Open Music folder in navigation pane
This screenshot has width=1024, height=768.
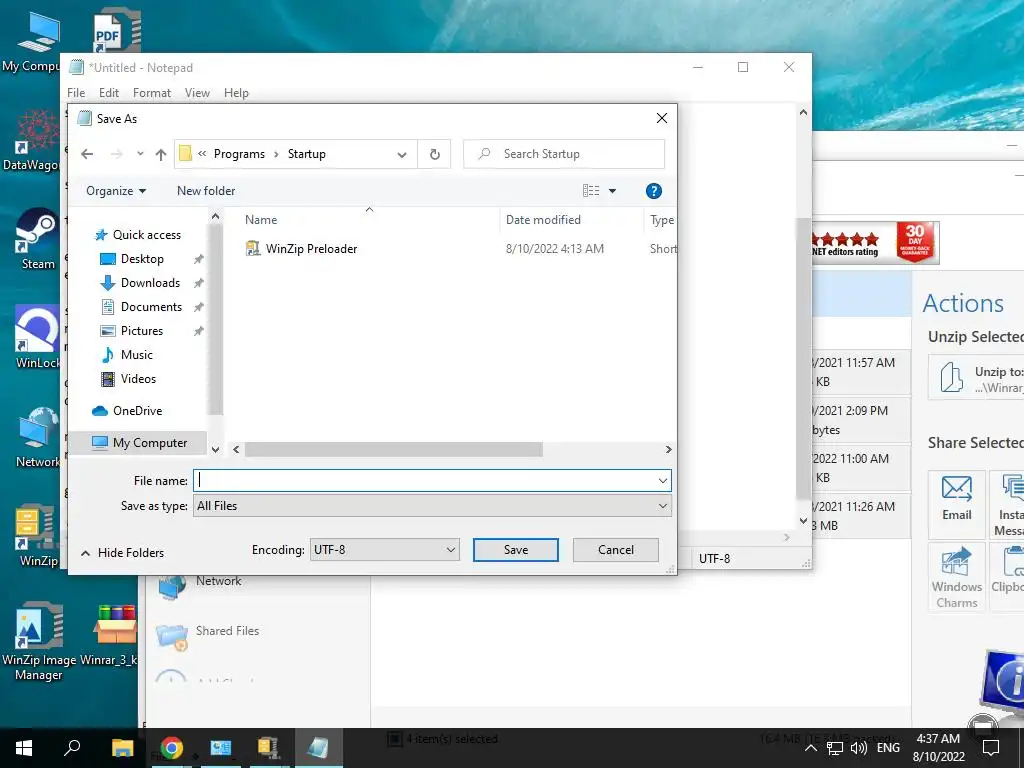tap(136, 355)
